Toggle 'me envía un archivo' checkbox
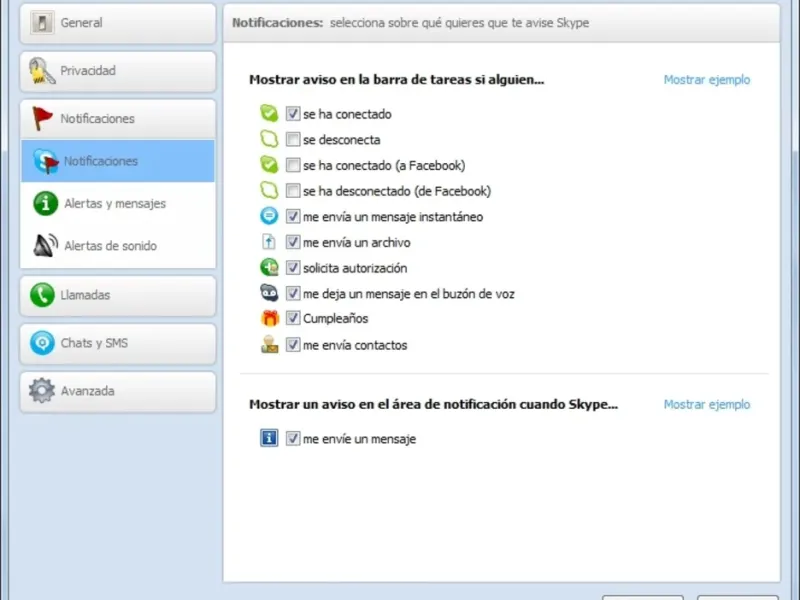 [x=293, y=242]
